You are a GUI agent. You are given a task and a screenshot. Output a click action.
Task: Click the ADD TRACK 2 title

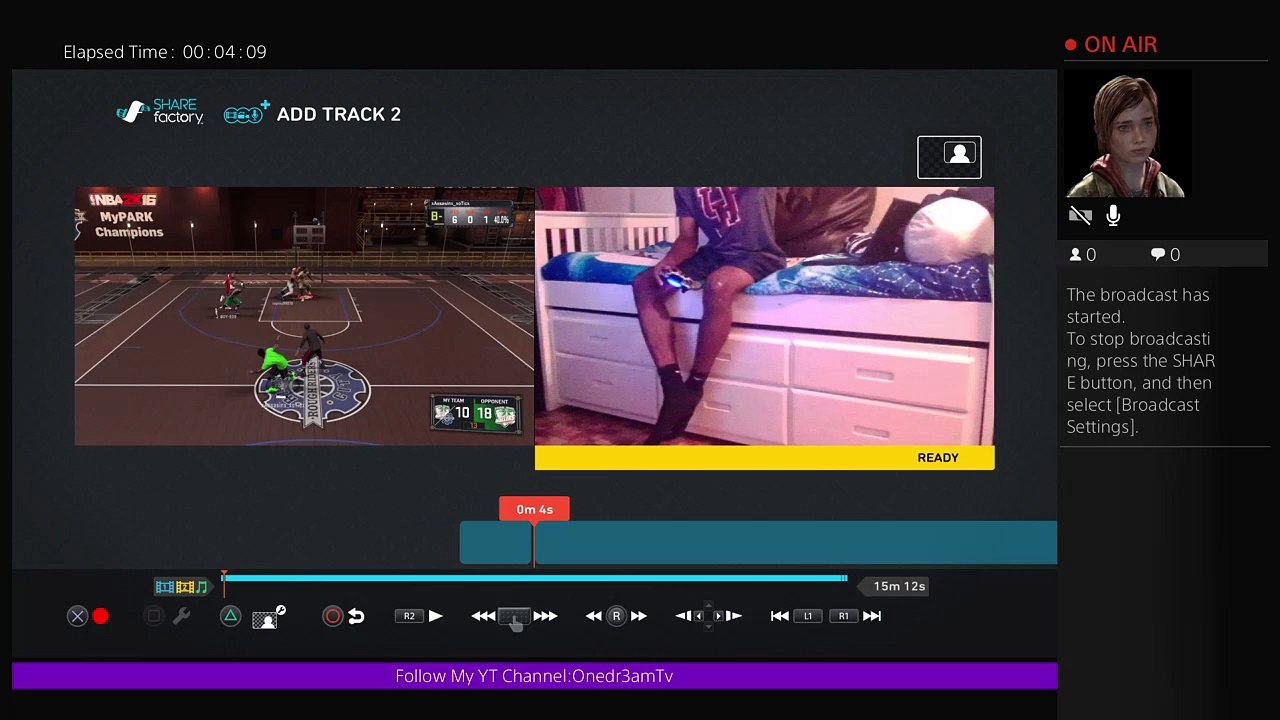point(339,114)
